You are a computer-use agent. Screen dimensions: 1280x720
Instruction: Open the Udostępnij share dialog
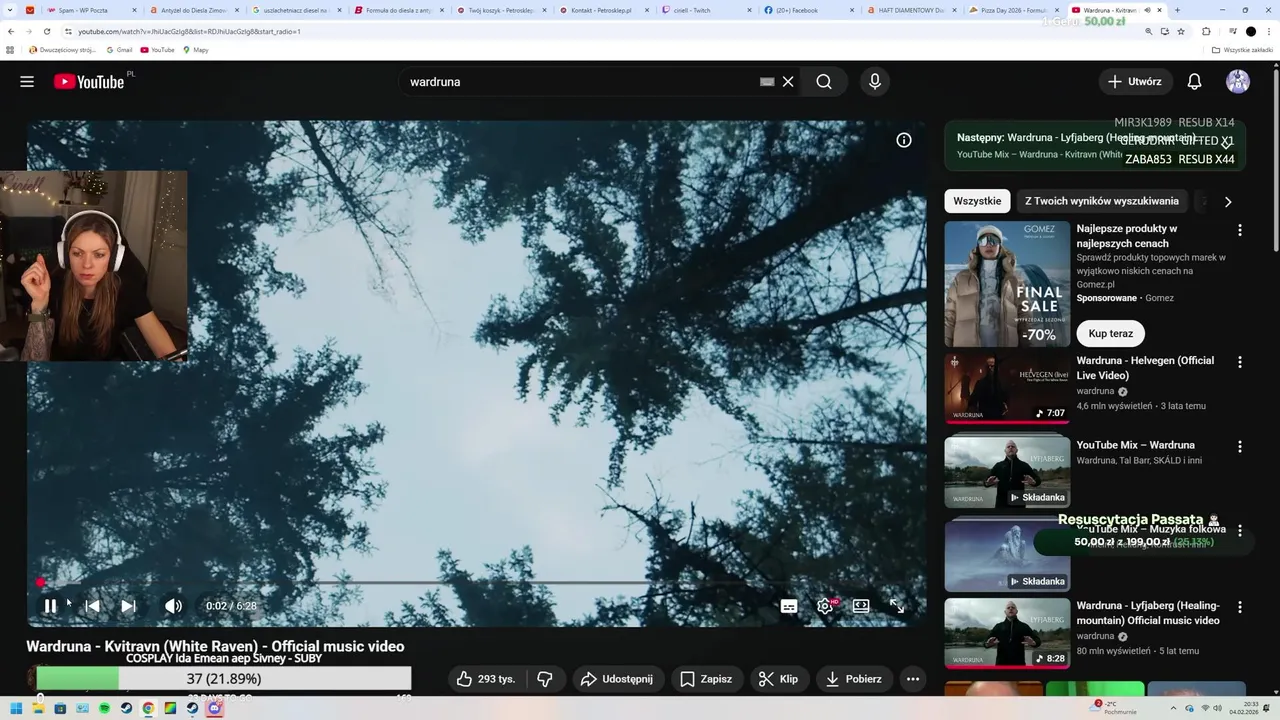point(617,679)
